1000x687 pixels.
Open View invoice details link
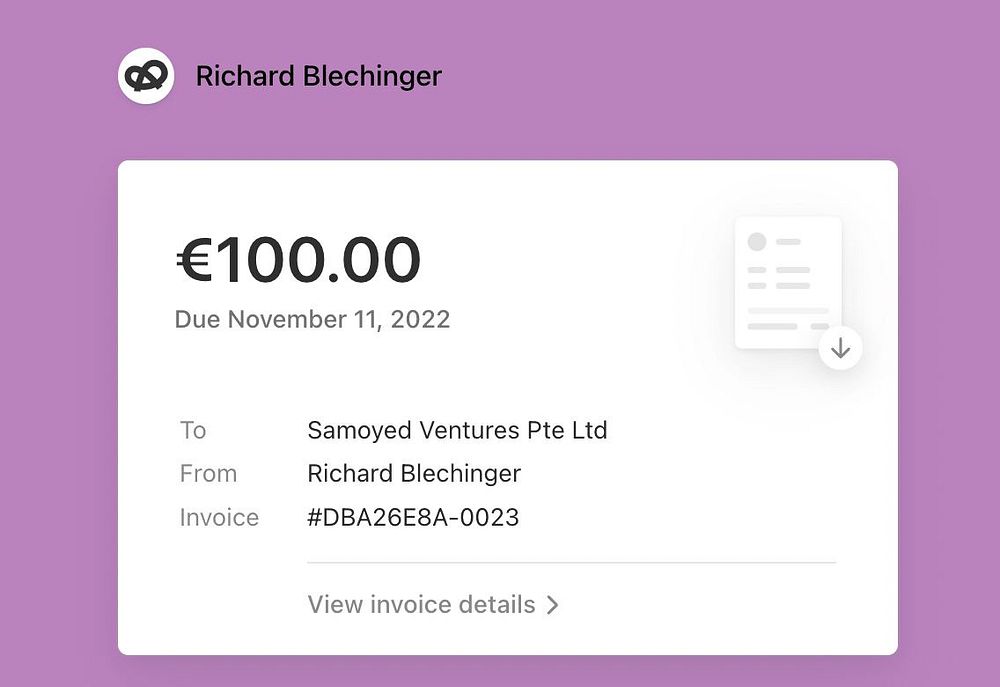(x=421, y=605)
